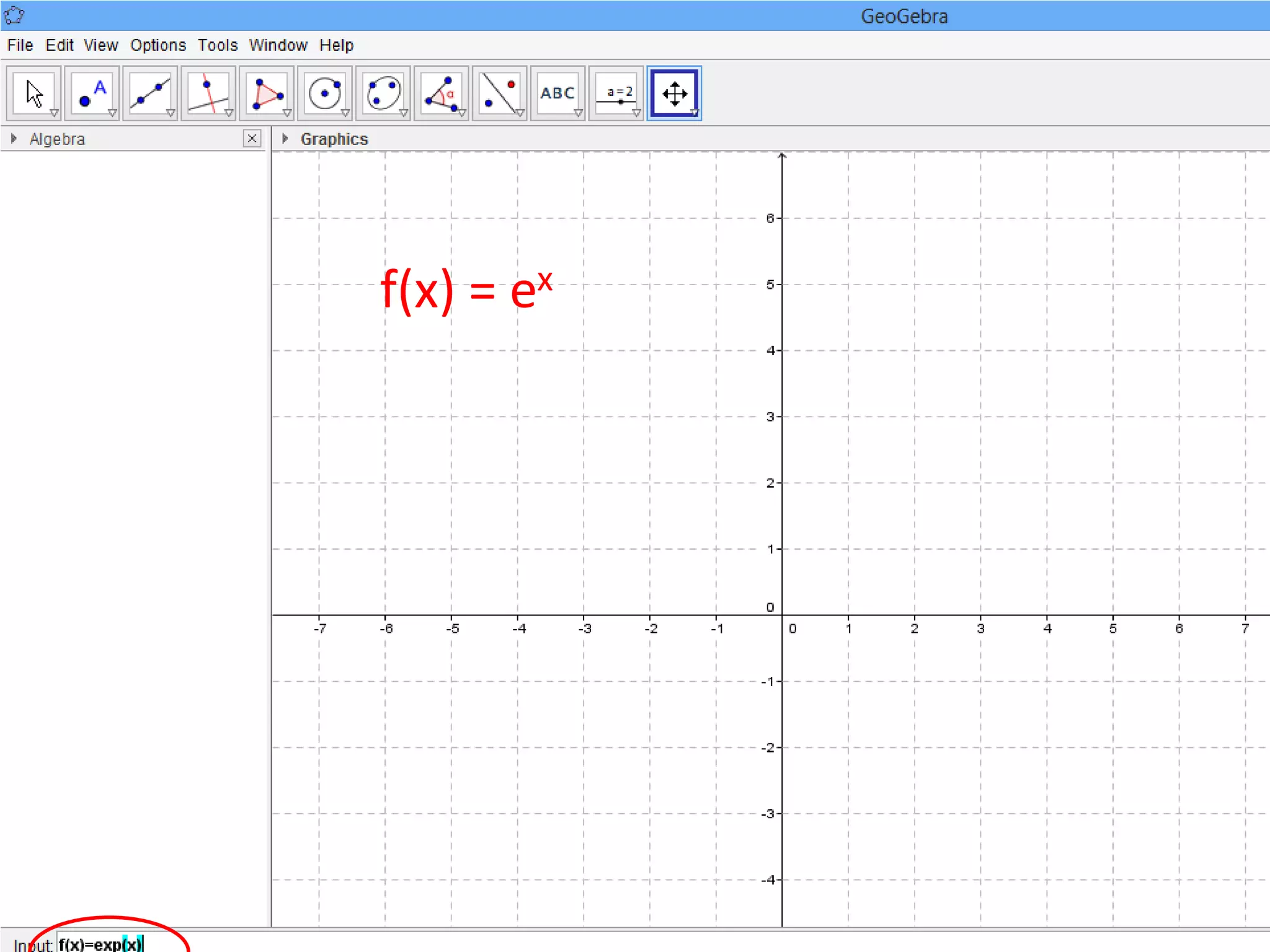Pick the ABC Insert Text tool
1270x952 pixels.
[557, 93]
